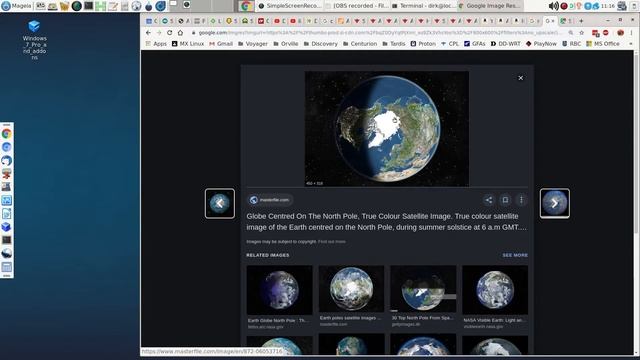Go to the Chrome home page icon
The image size is (640, 360).
click(x=180, y=33)
